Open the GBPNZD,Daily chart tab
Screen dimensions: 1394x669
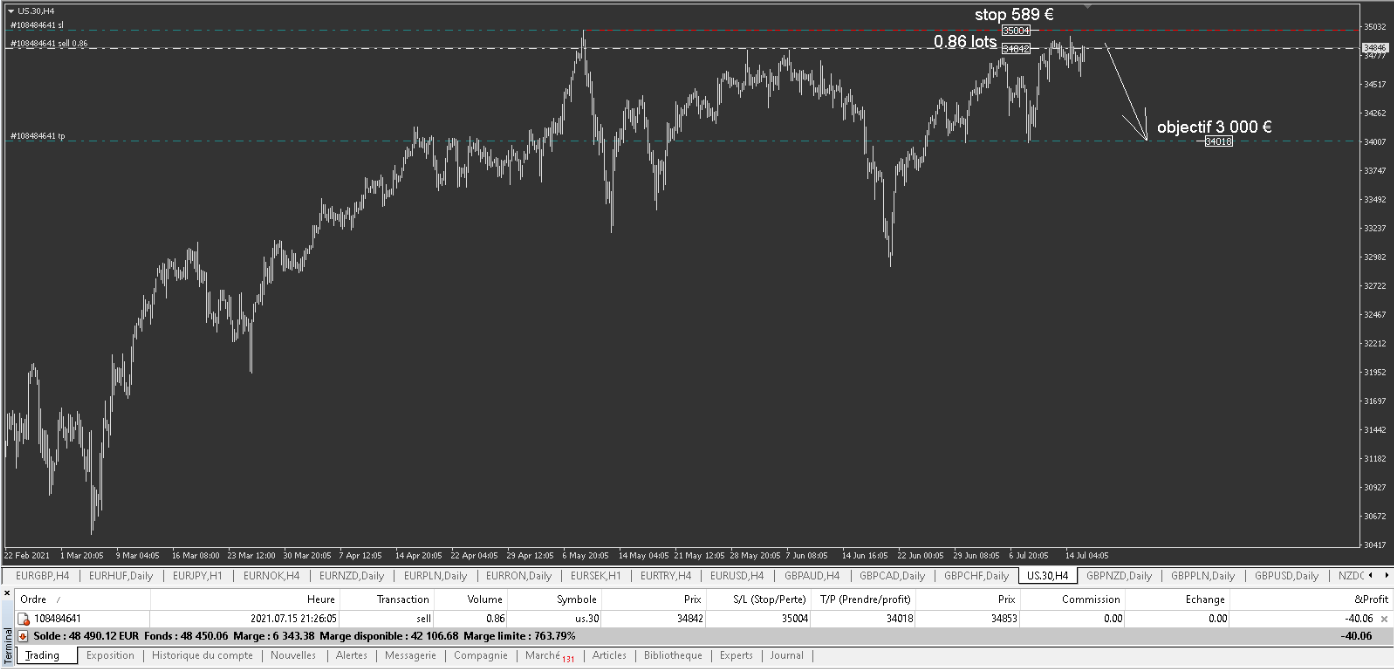point(1119,576)
